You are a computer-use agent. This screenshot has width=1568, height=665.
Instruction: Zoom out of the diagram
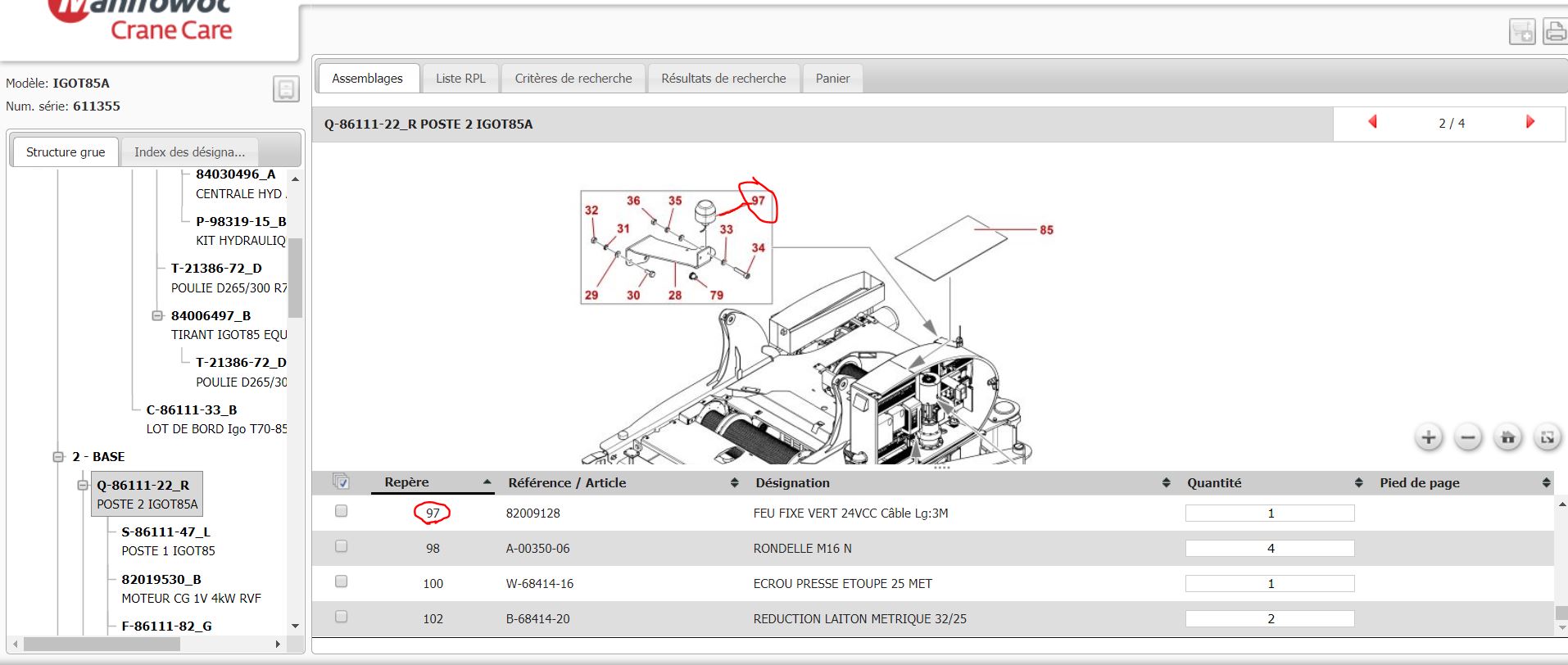coord(1467,437)
